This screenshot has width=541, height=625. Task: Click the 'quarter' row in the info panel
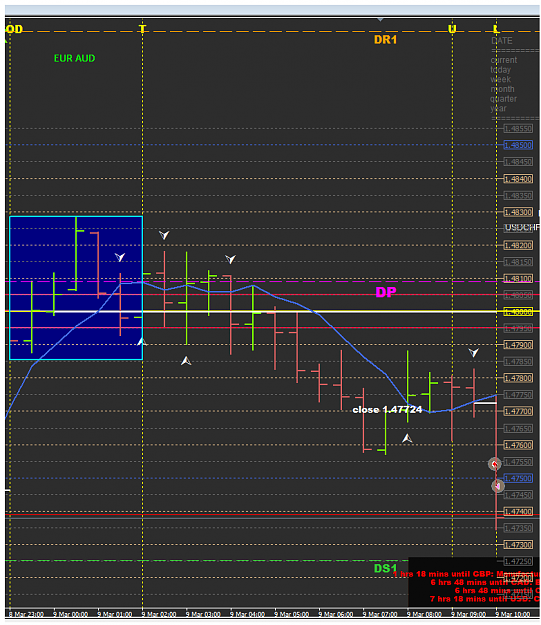[x=504, y=98]
